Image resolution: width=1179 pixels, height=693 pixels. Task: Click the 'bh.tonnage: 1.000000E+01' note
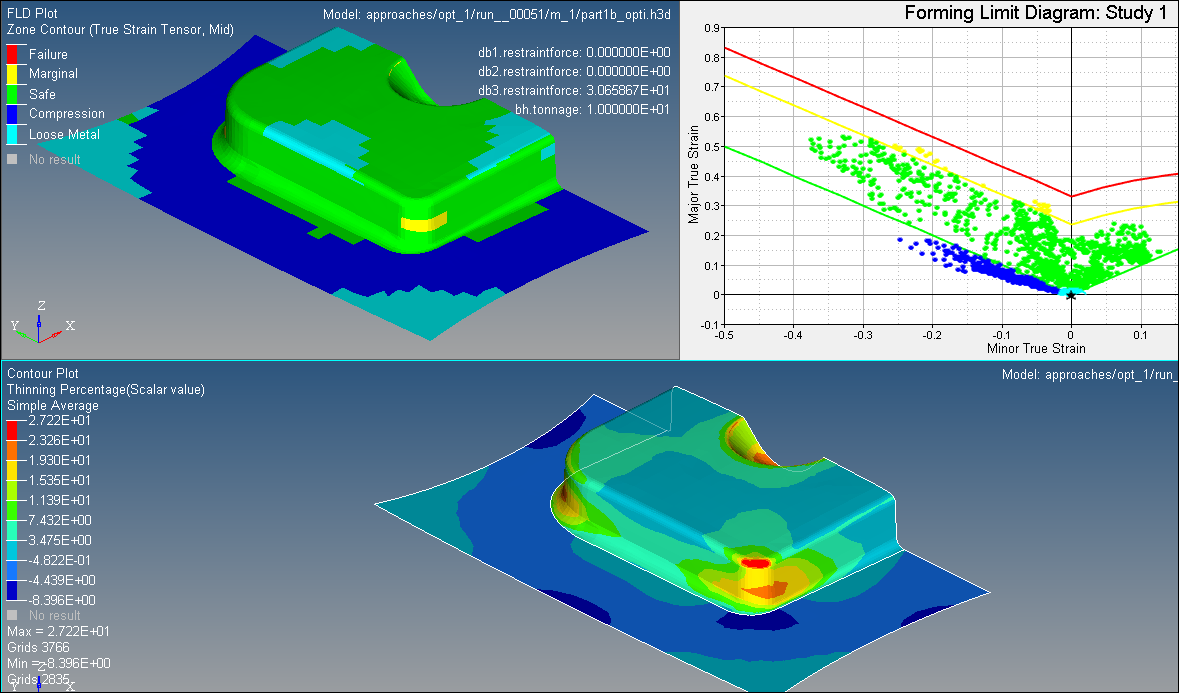click(x=593, y=109)
